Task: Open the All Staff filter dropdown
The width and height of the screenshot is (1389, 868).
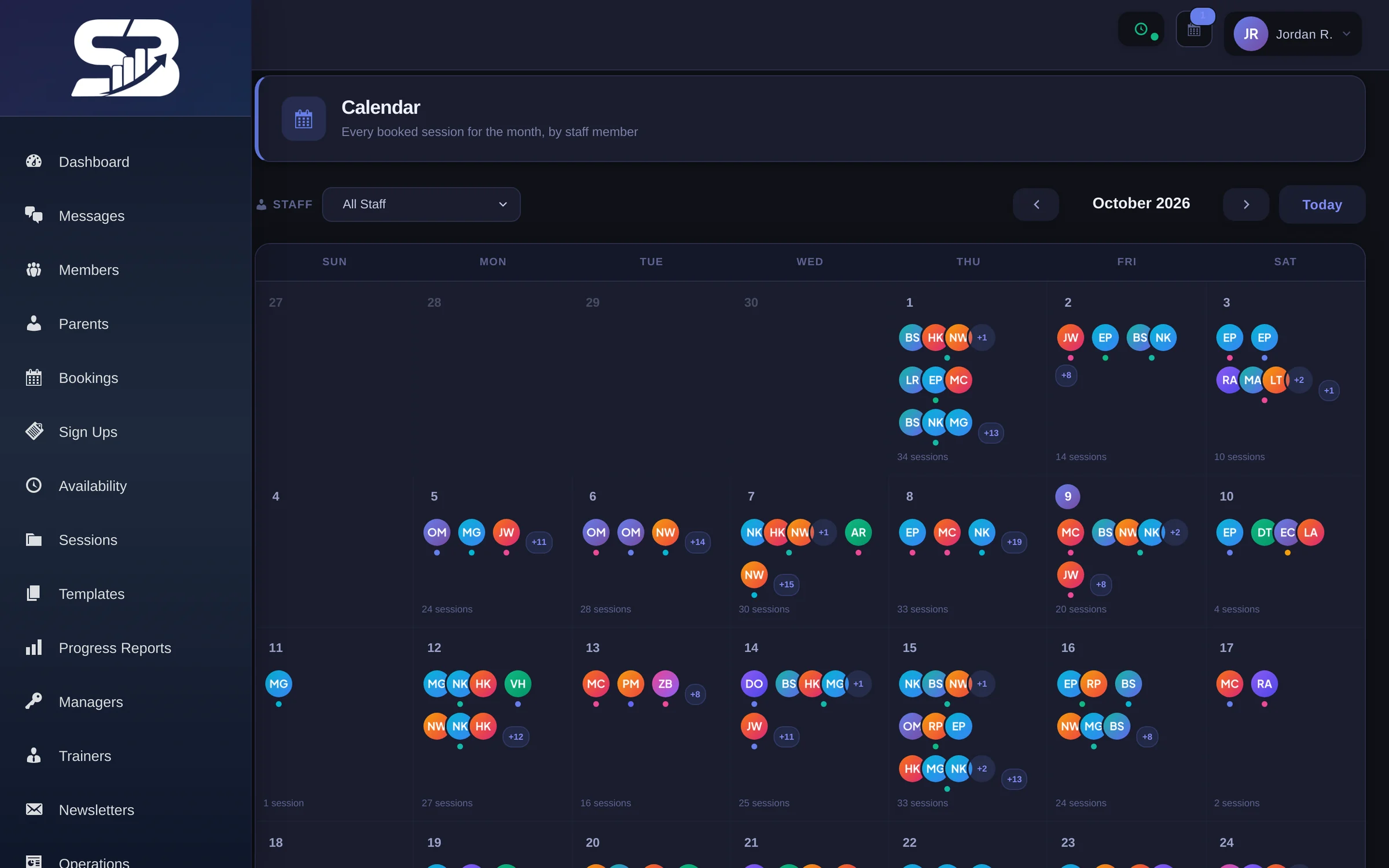Action: coord(421,204)
